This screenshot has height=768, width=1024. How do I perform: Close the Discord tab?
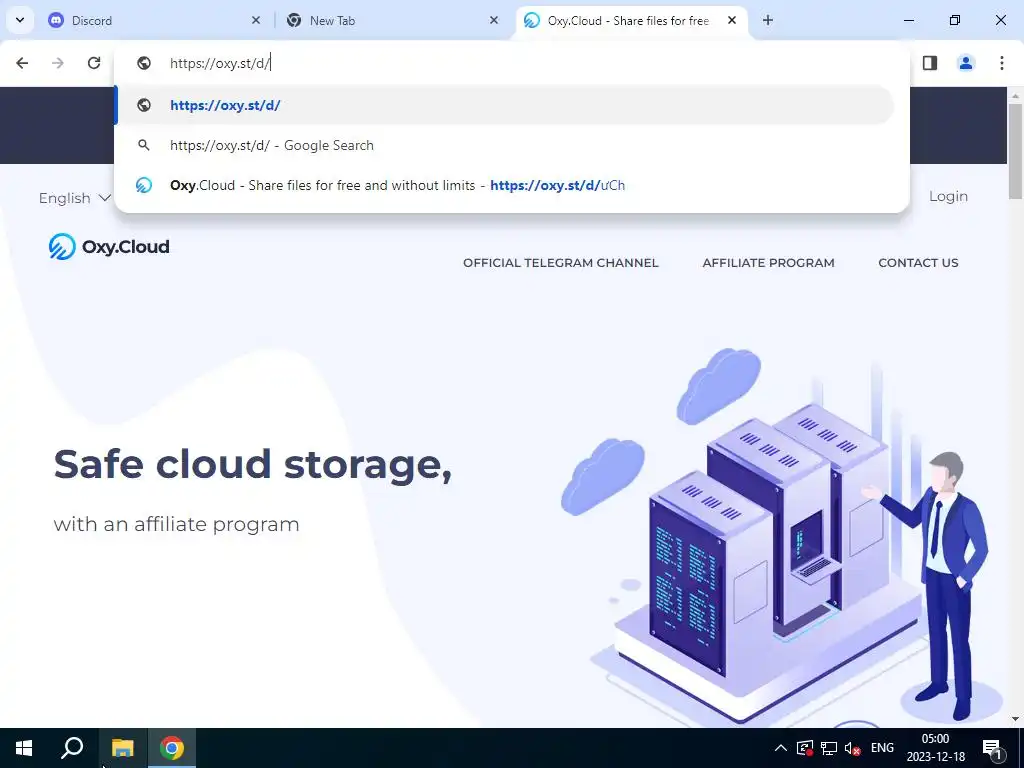[256, 20]
